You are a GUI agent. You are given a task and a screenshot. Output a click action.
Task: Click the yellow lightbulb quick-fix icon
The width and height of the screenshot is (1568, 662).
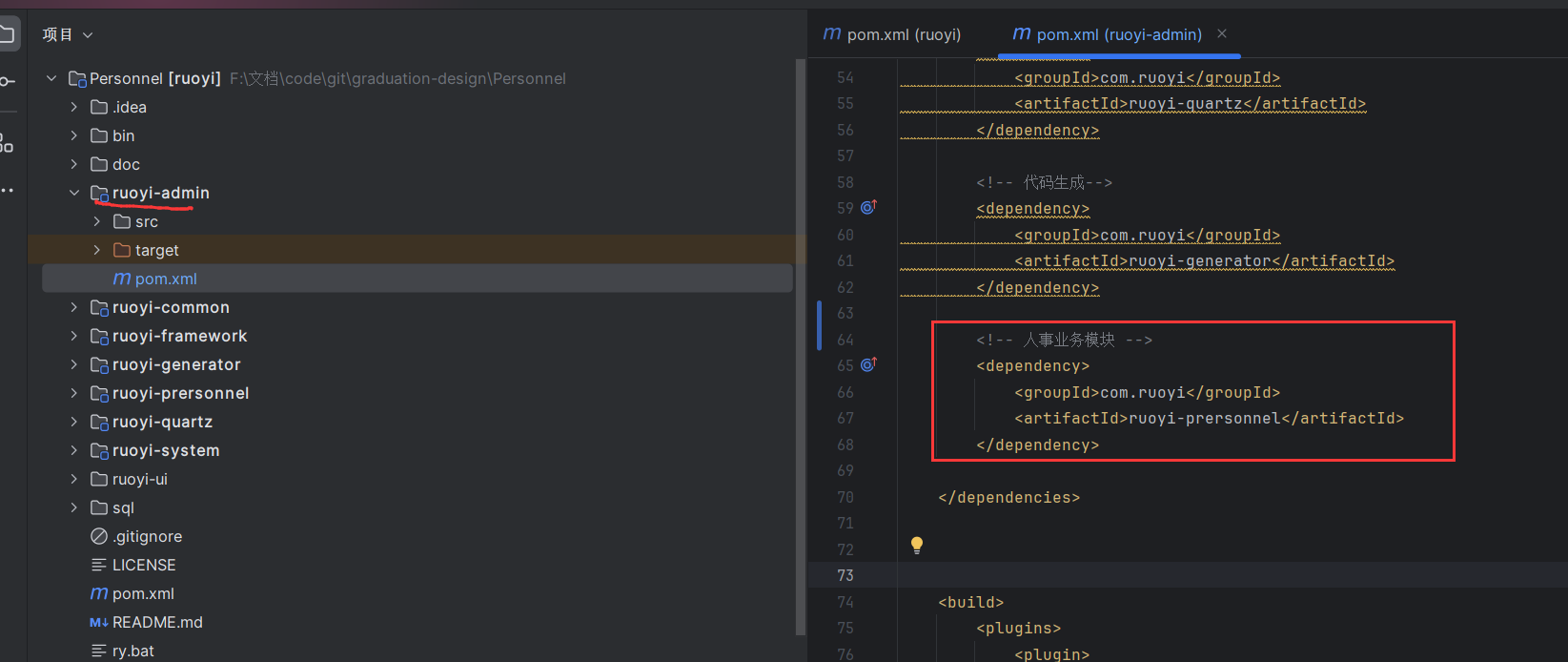(x=916, y=545)
